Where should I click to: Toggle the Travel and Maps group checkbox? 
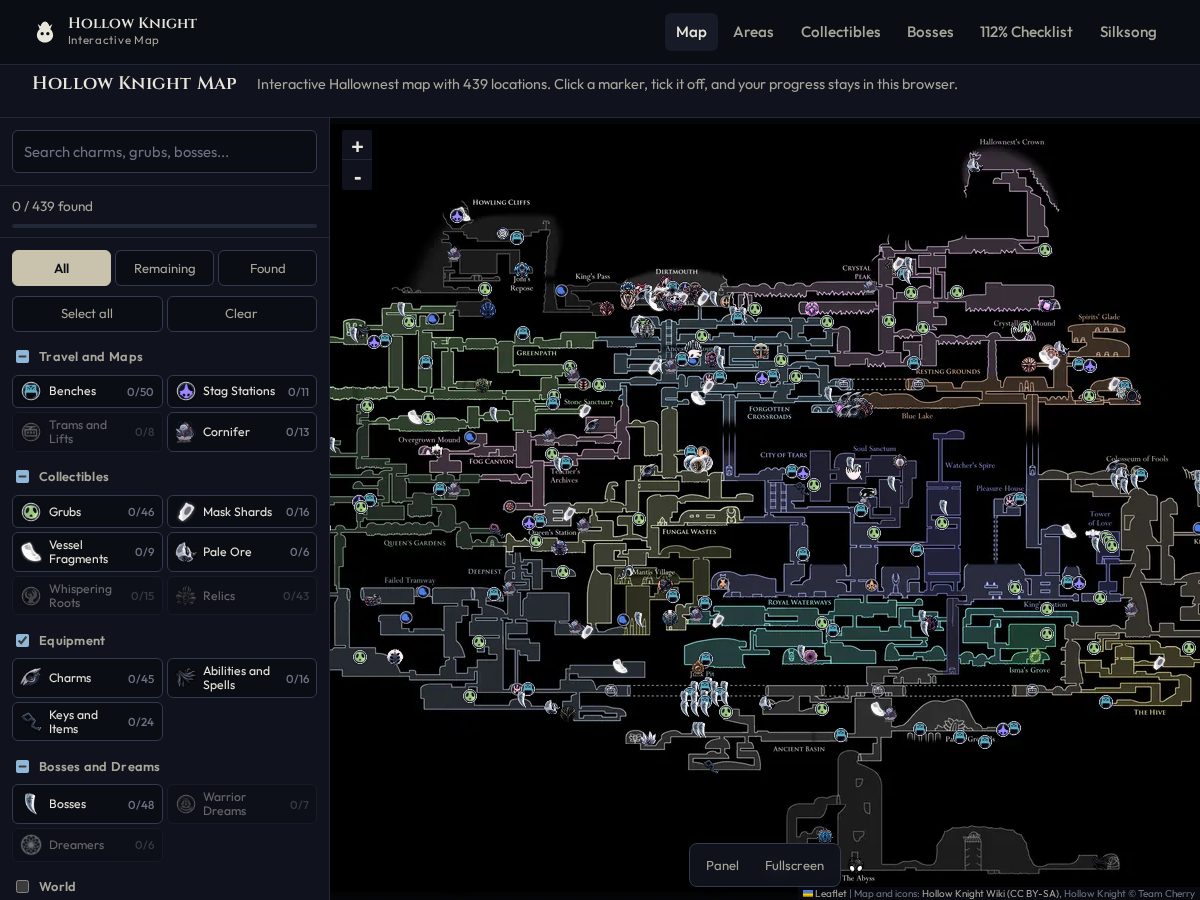coord(23,357)
